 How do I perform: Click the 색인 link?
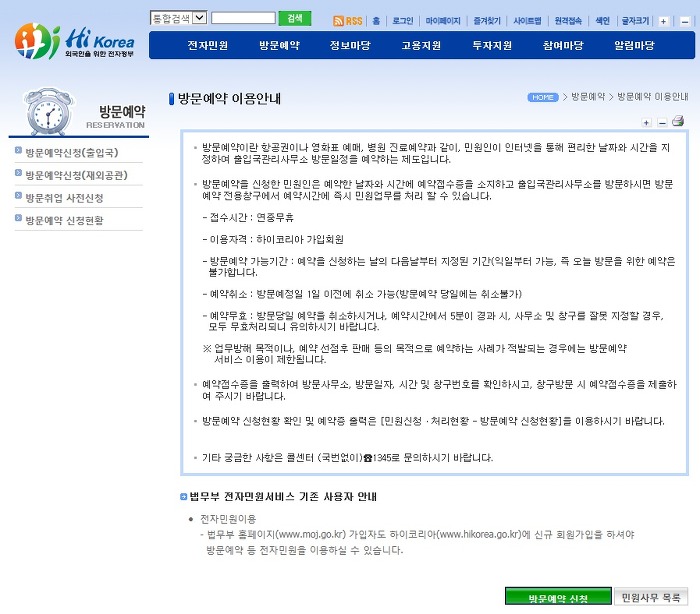point(603,21)
